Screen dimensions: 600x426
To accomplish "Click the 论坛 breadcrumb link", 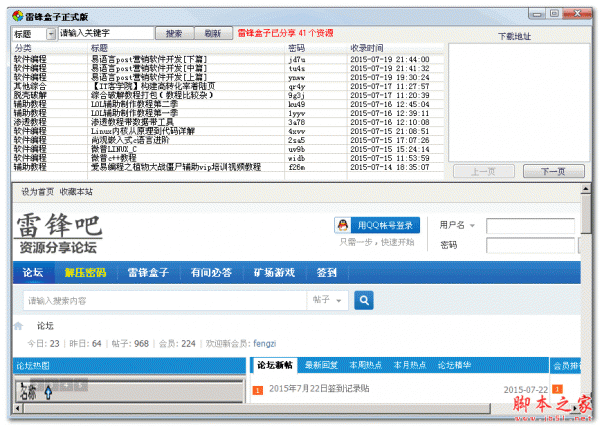I will (x=45, y=326).
